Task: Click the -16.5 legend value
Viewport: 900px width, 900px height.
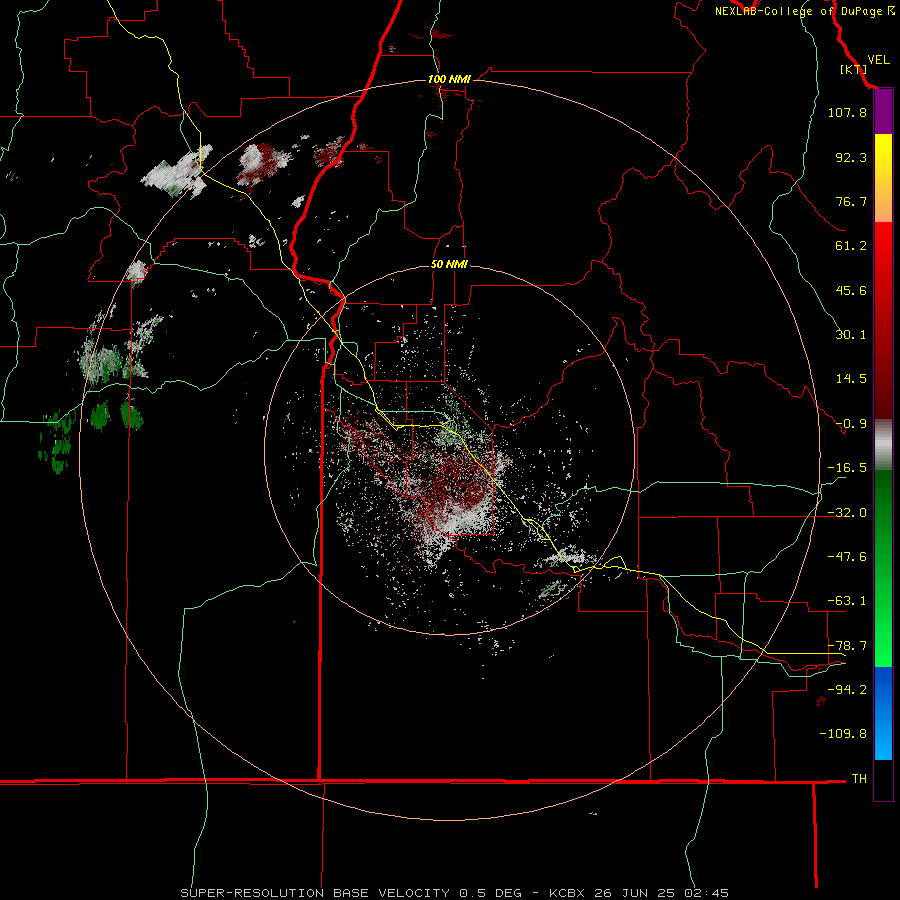Action: [847, 468]
